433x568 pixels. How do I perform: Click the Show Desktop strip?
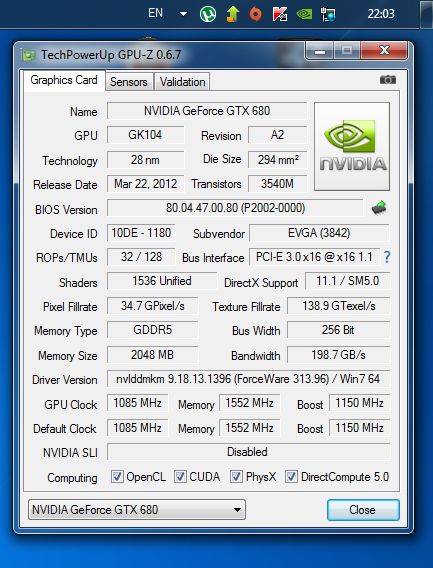[426, 14]
